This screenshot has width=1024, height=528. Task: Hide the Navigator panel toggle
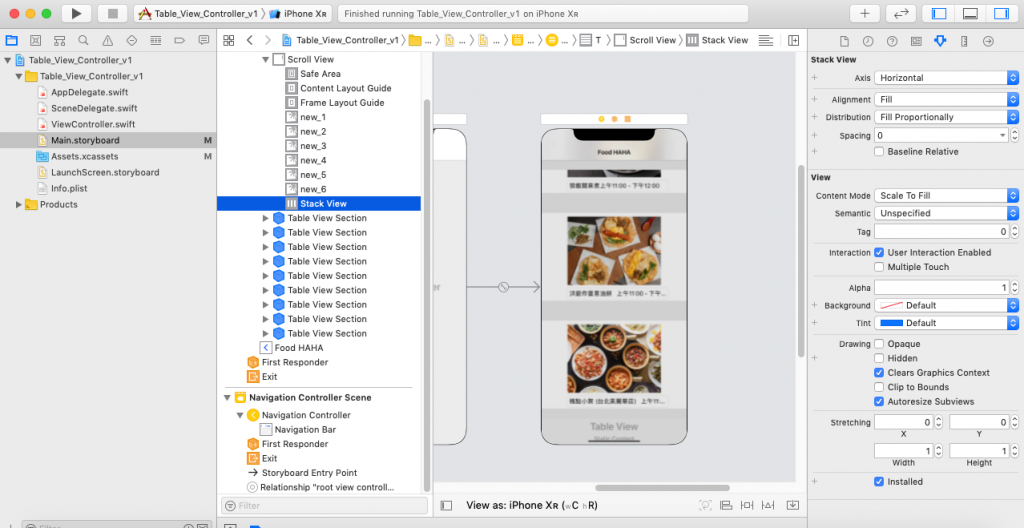click(x=938, y=14)
